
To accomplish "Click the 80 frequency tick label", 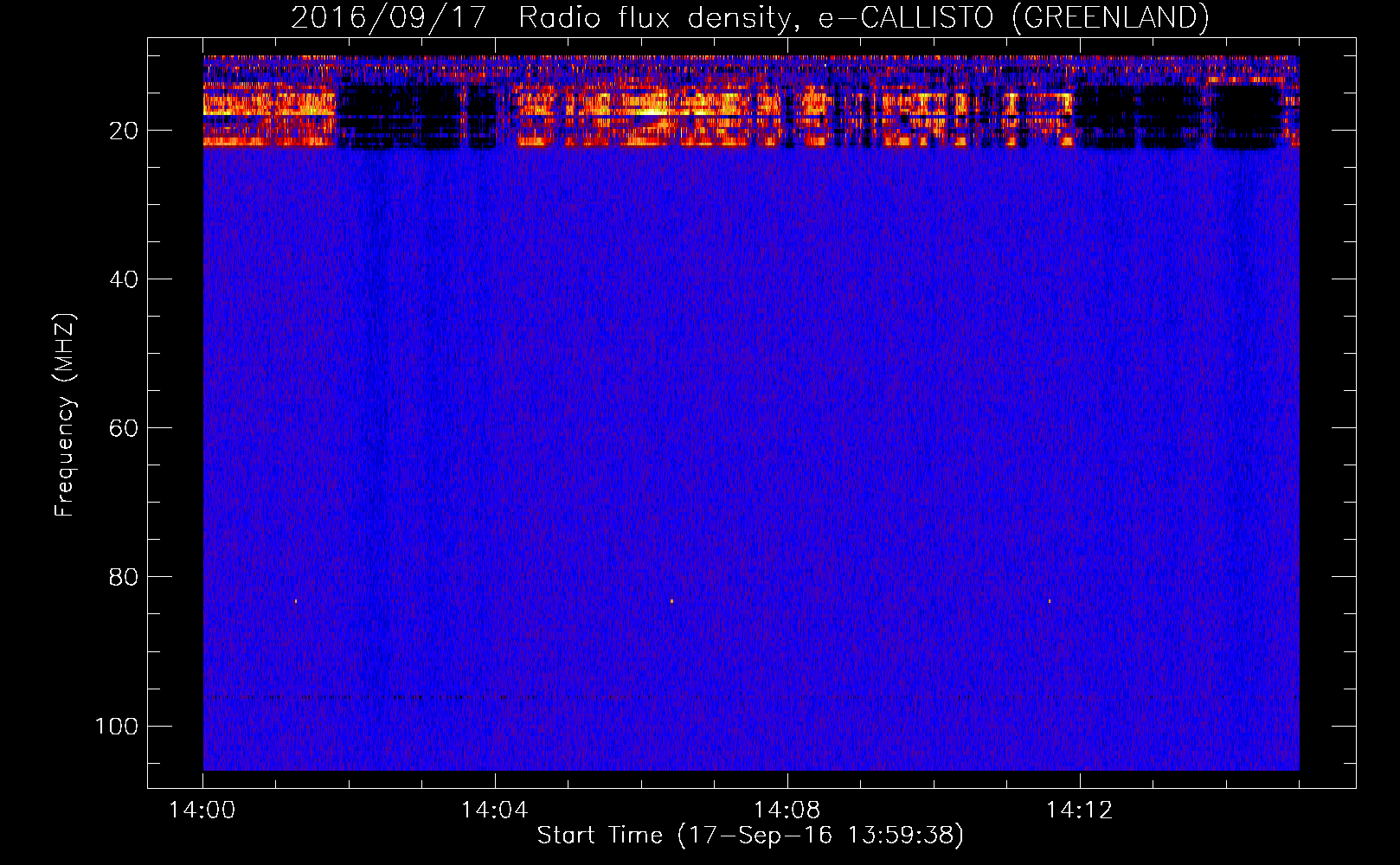I will [x=124, y=577].
